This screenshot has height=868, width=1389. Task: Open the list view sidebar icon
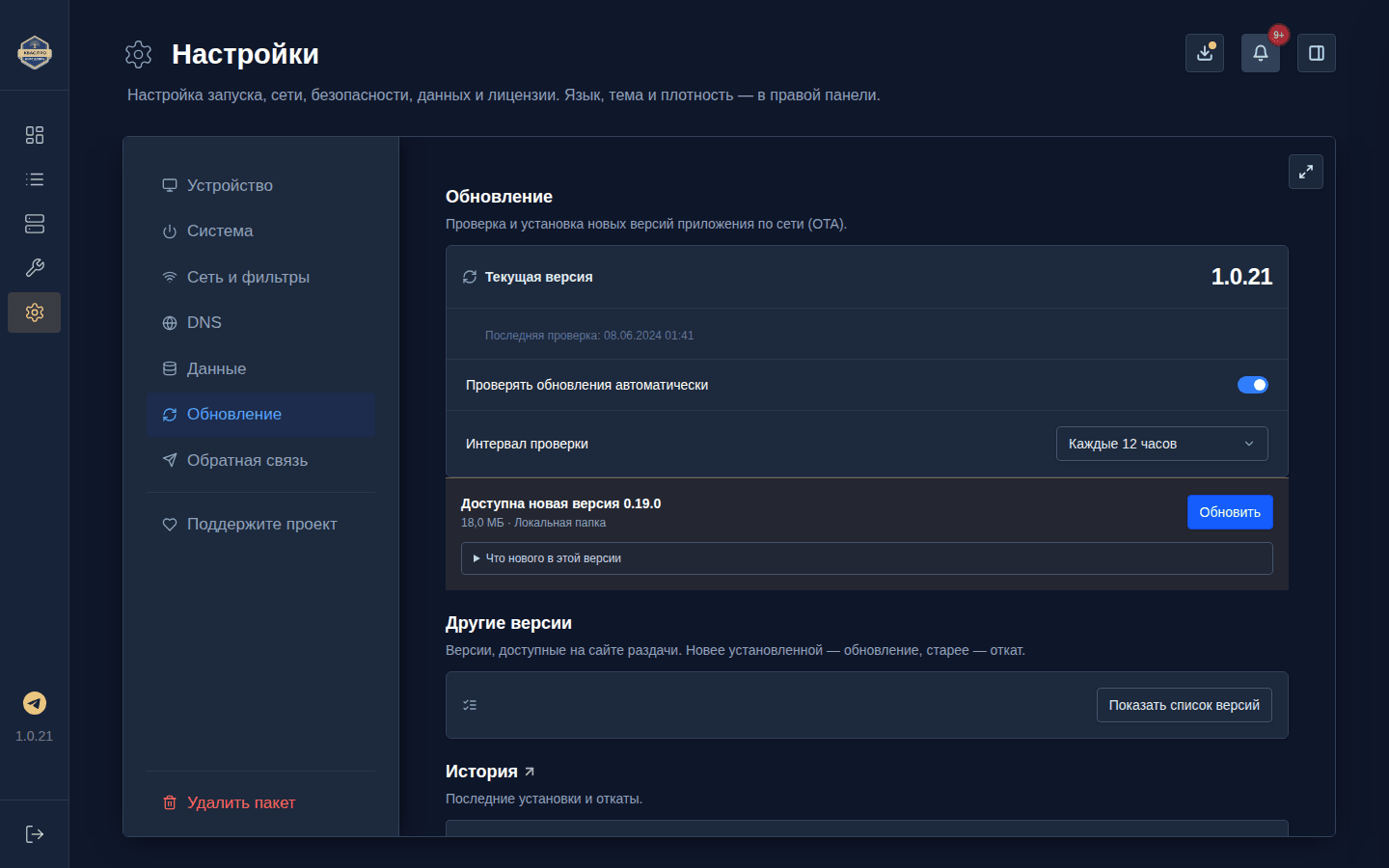[x=35, y=179]
